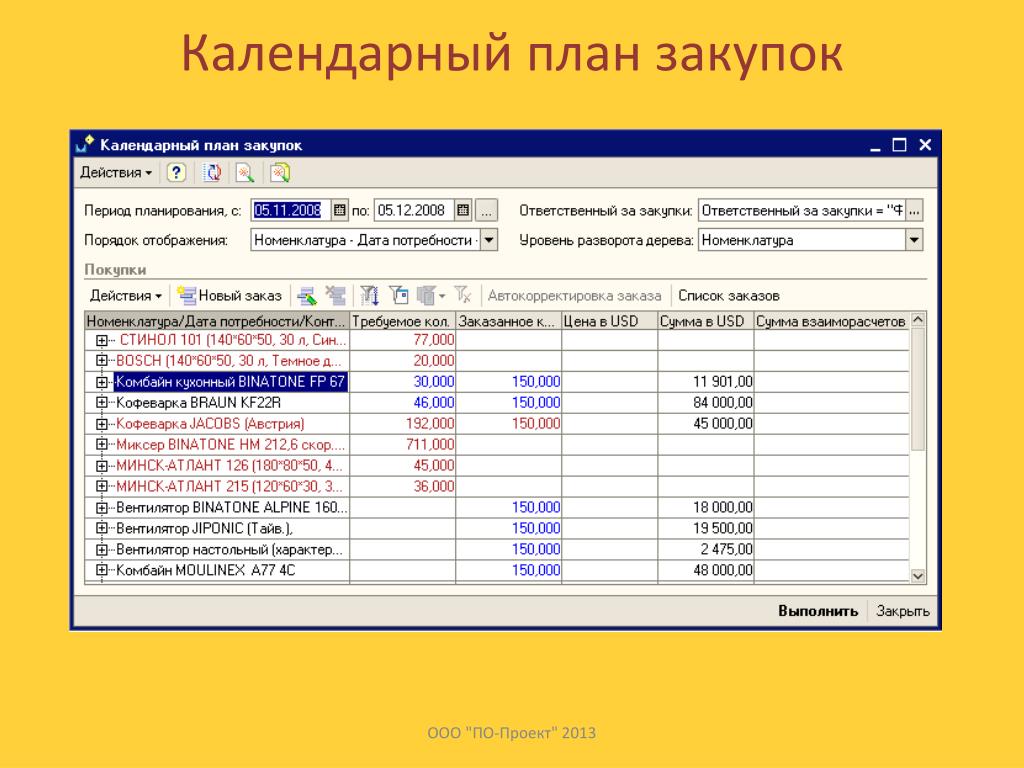Select Кофеварка JACOBS (Австрия) row name
This screenshot has width=1024, height=768.
(x=210, y=423)
